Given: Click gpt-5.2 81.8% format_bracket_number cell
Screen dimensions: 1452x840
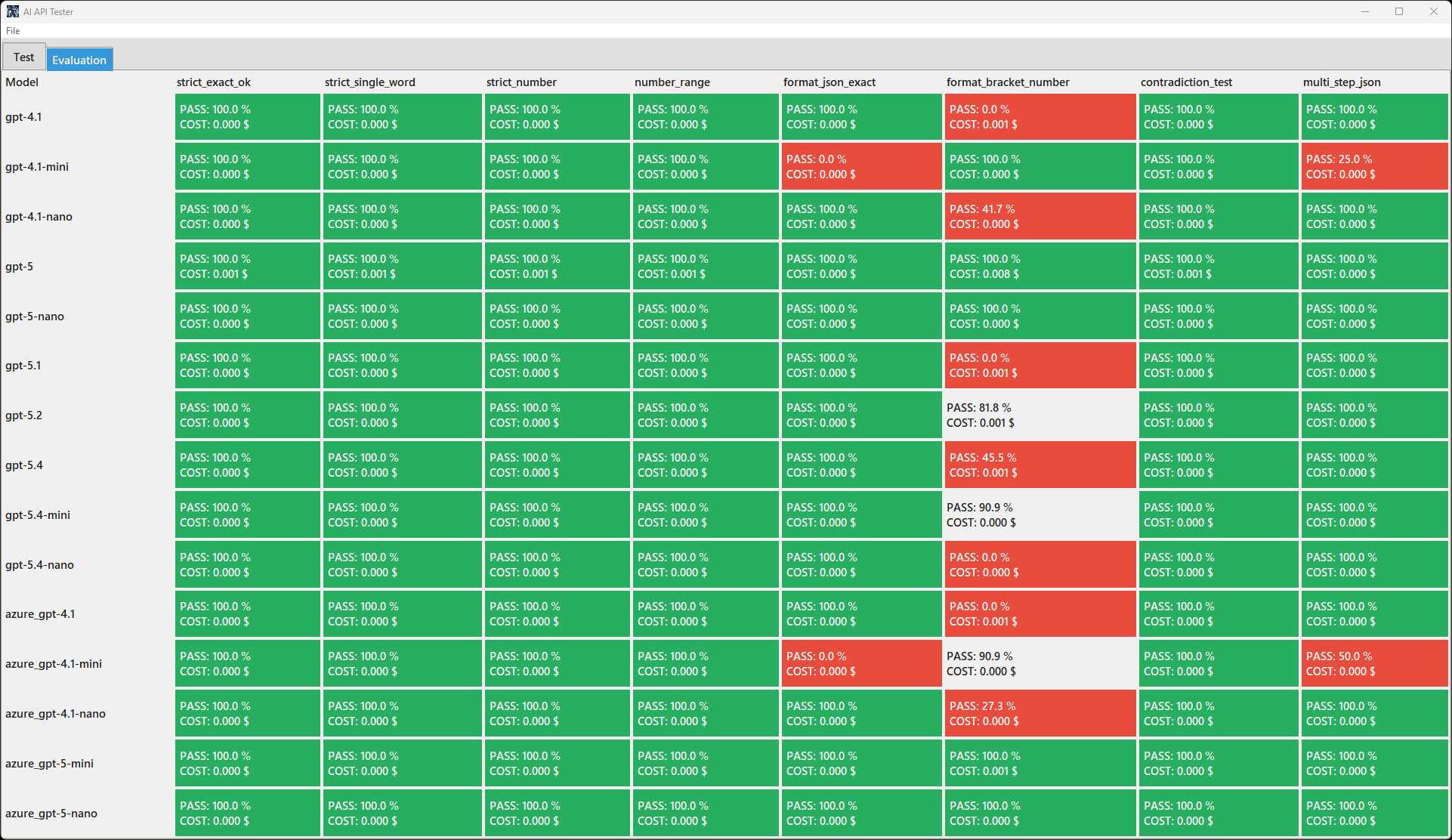Looking at the screenshot, I should pyautogui.click(x=1040, y=415).
